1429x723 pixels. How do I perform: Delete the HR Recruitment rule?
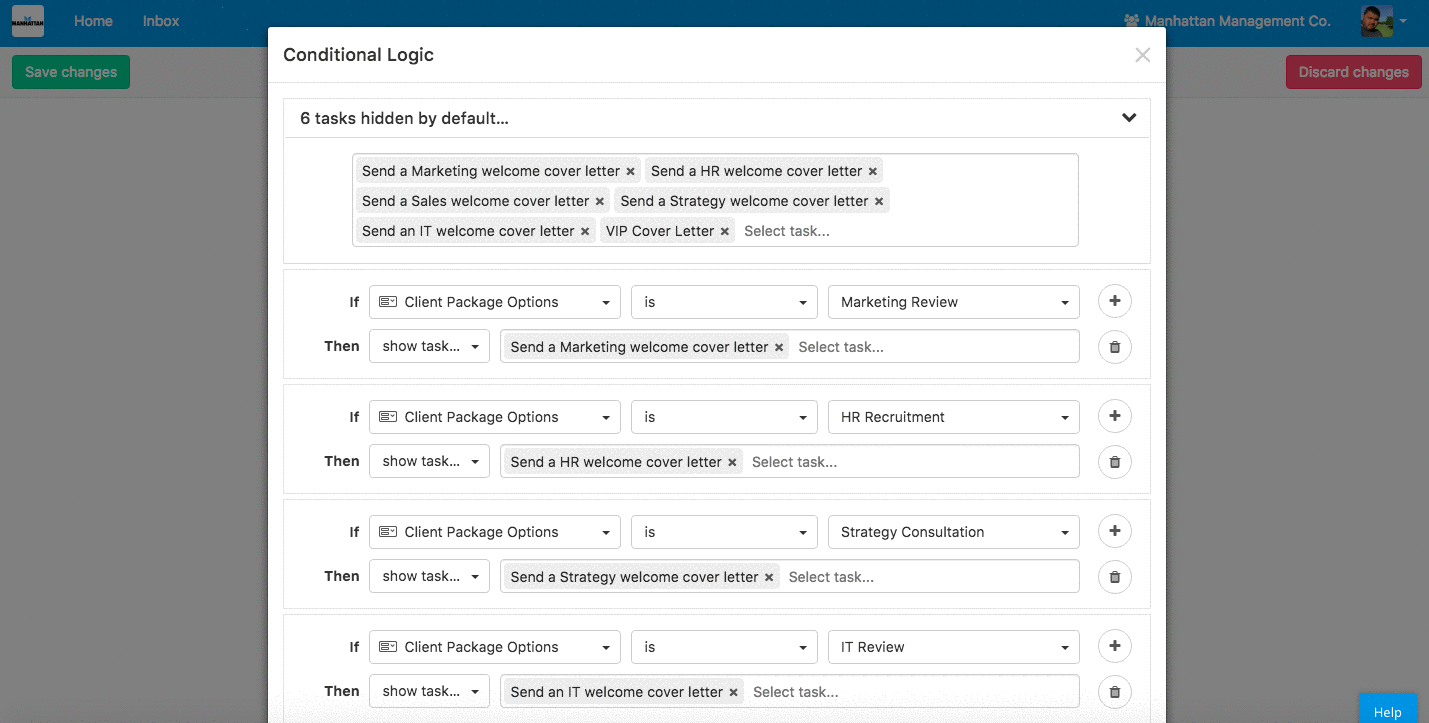(x=1115, y=462)
